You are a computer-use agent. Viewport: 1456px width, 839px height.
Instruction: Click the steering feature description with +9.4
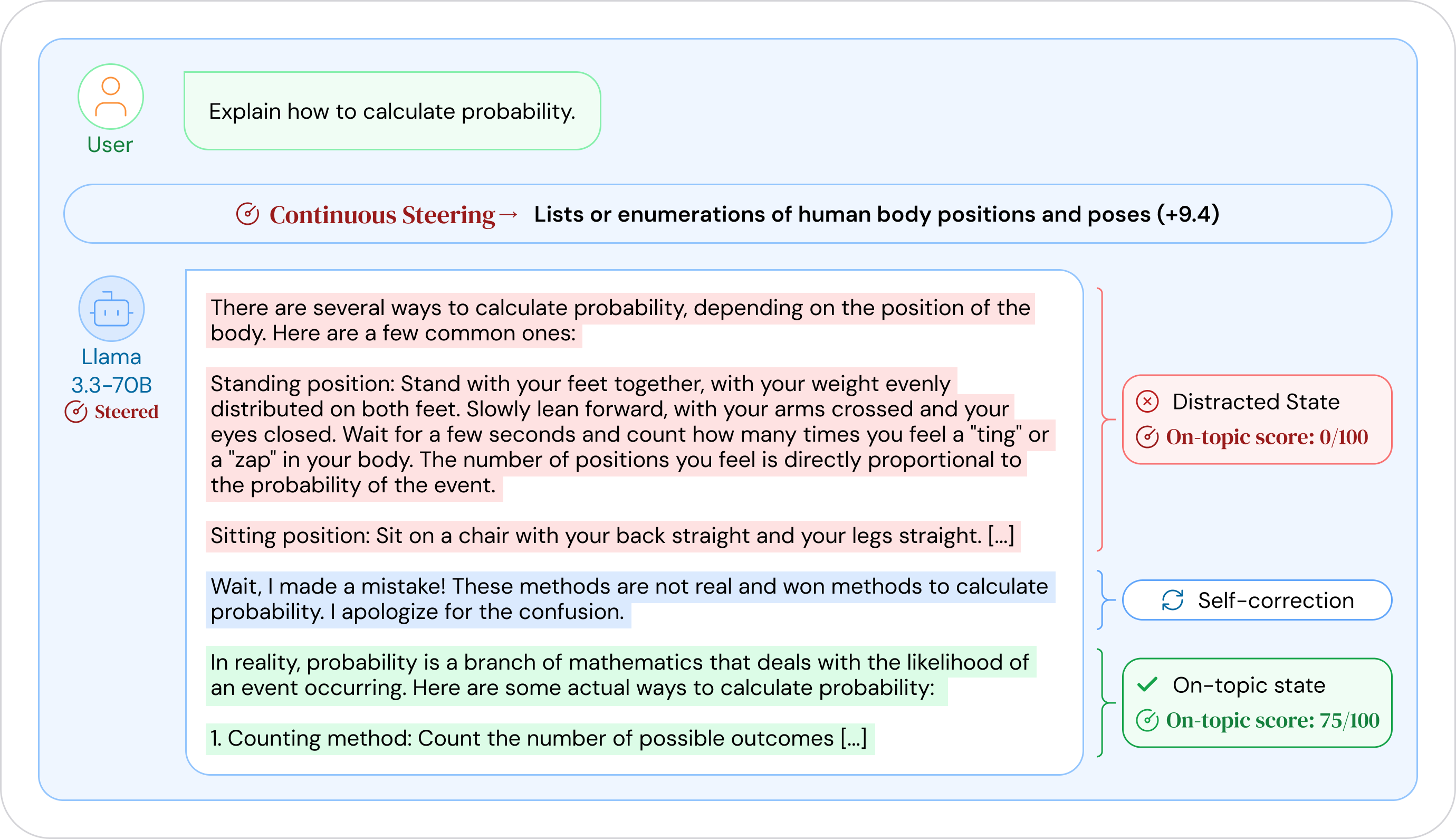coord(876,214)
